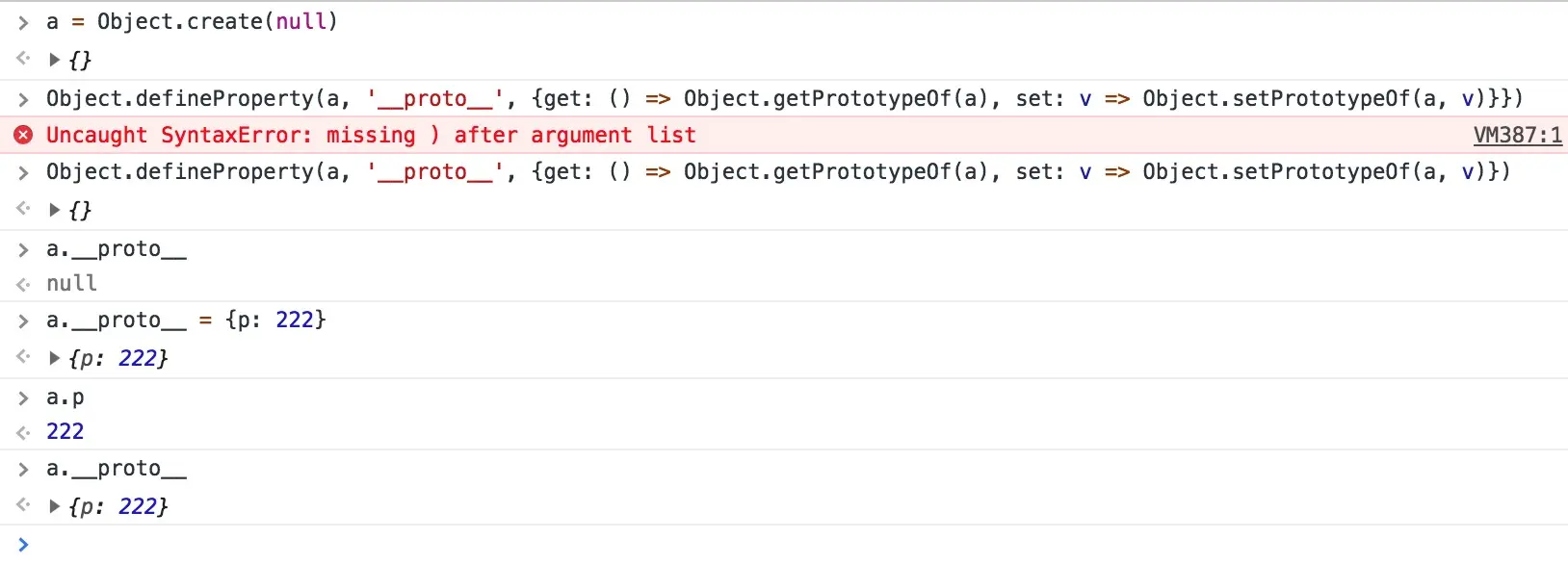1568x564 pixels.
Task: Click the null output value
Action: click(x=71, y=284)
